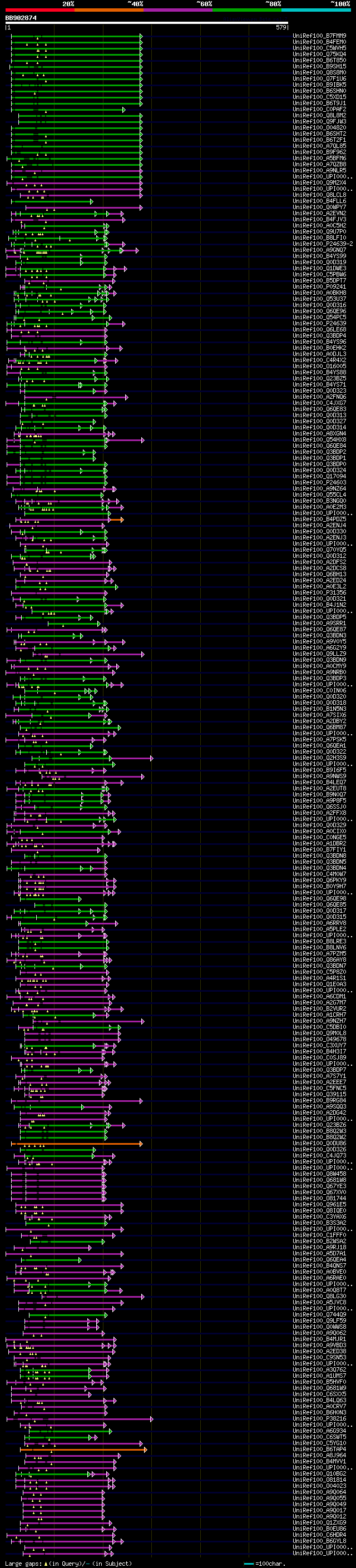This screenshot has height=1568, width=356.
Task: Click the label UniRef100_A2FNQ6
Action: (x=319, y=397)
